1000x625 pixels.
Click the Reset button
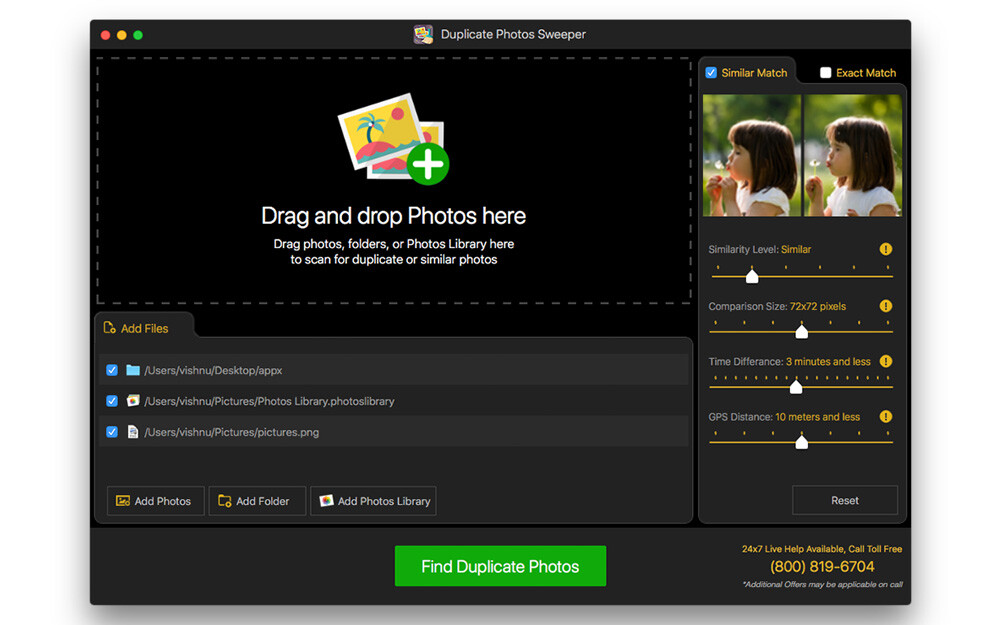(x=845, y=501)
